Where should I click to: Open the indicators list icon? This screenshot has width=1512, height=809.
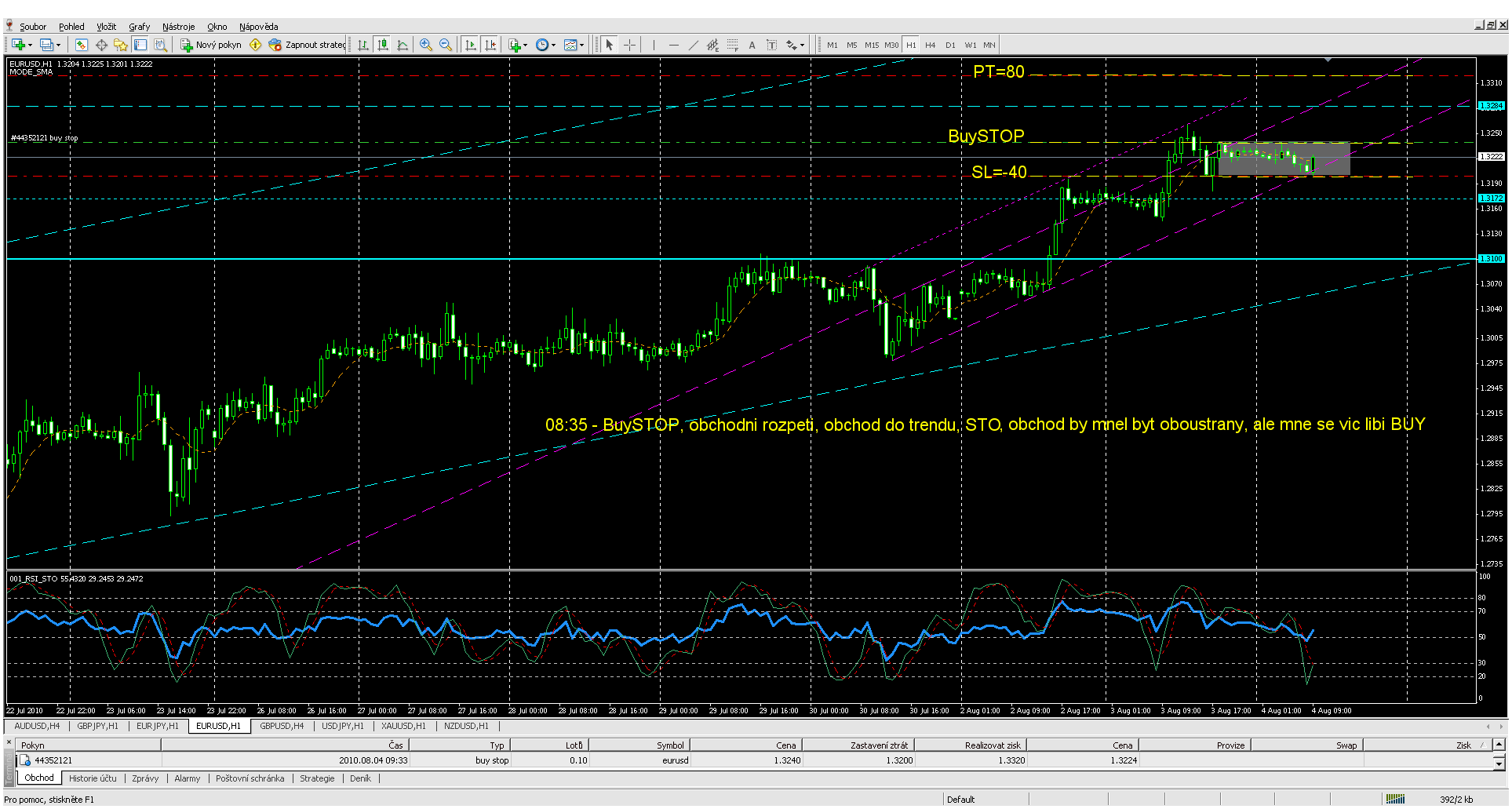click(515, 45)
